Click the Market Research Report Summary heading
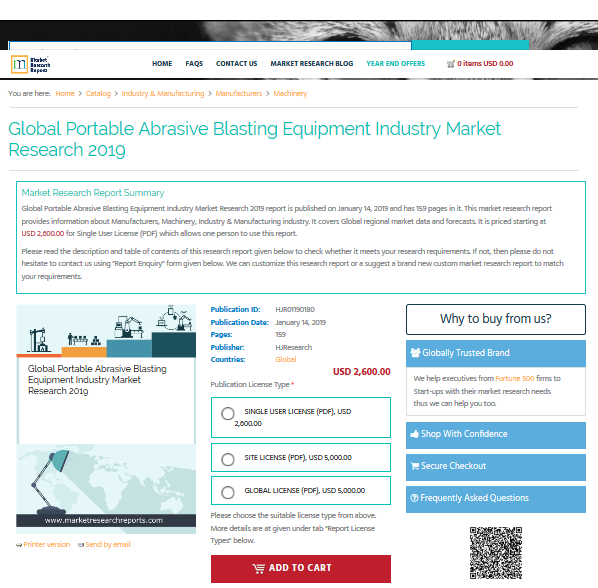Screen dimensions: 598x588 (93, 193)
